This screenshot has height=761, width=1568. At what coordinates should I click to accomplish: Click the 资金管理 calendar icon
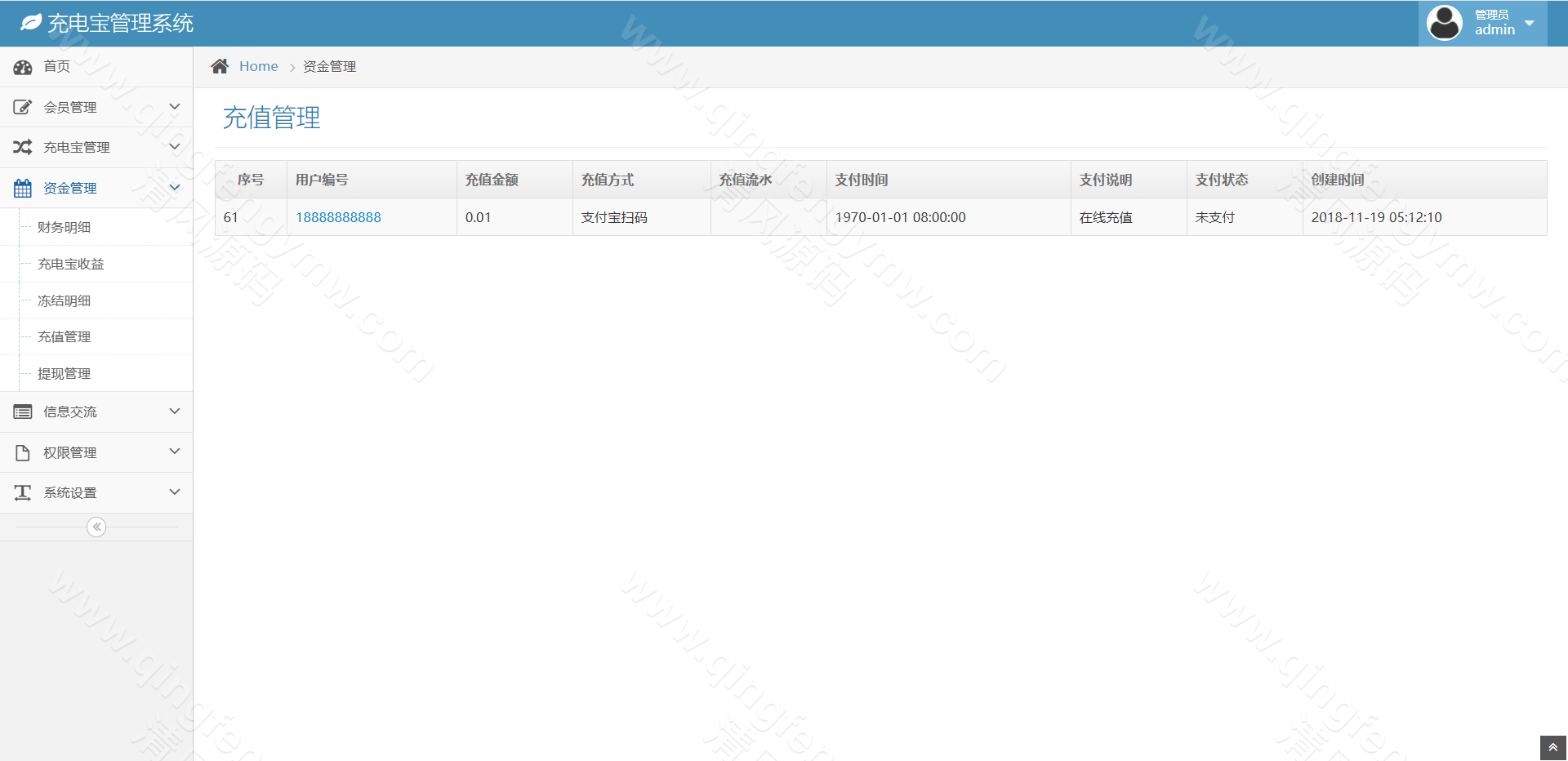coord(22,187)
